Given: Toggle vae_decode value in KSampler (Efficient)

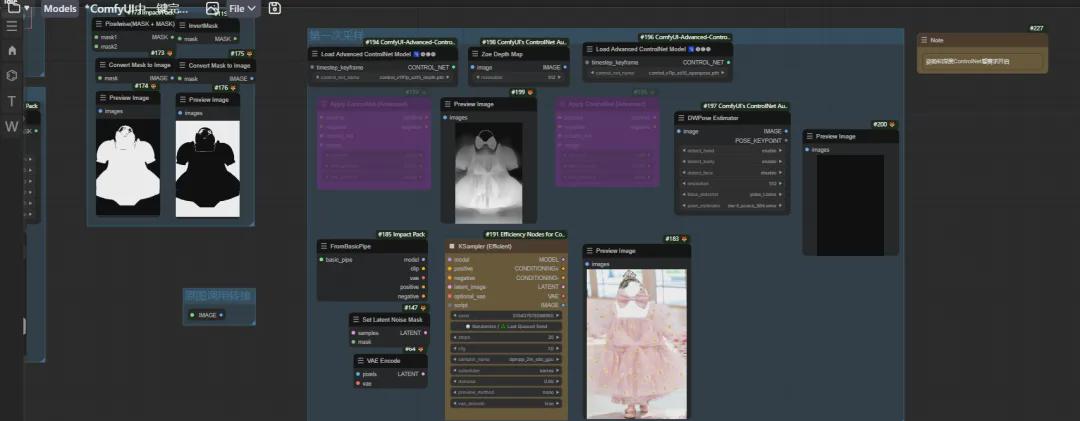Looking at the screenshot, I should (x=506, y=403).
